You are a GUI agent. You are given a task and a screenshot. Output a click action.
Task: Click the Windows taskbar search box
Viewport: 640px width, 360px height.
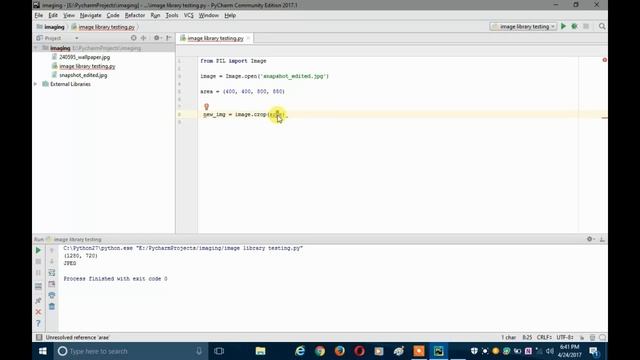point(131,351)
